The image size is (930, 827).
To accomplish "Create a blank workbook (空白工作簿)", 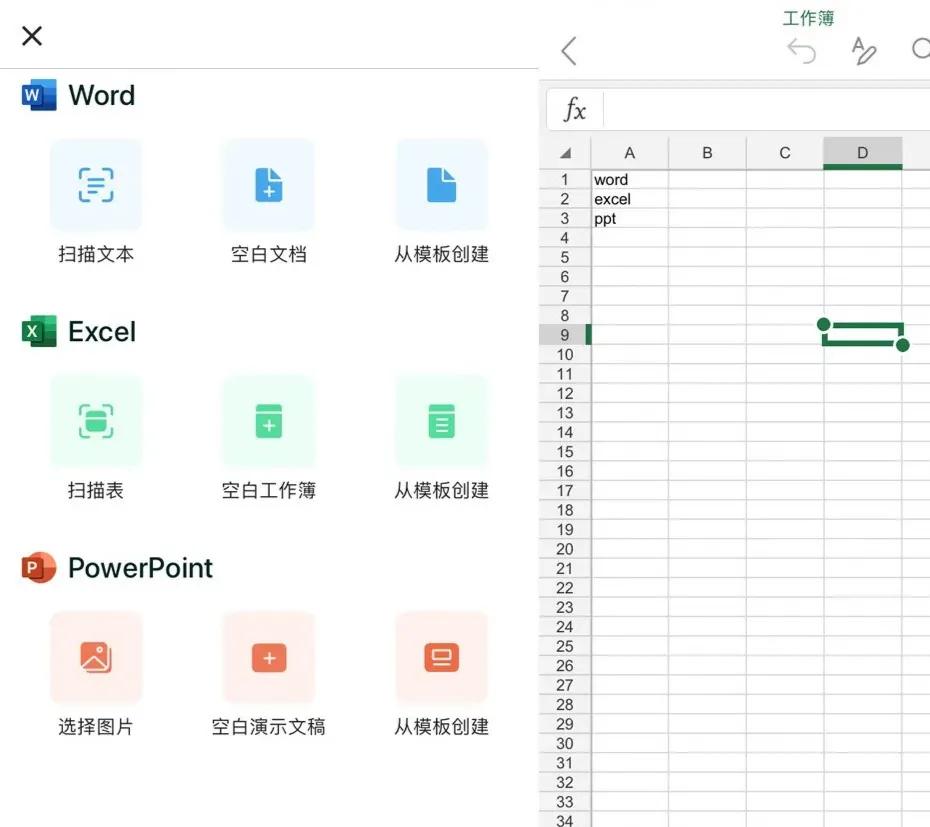I will 268,421.
